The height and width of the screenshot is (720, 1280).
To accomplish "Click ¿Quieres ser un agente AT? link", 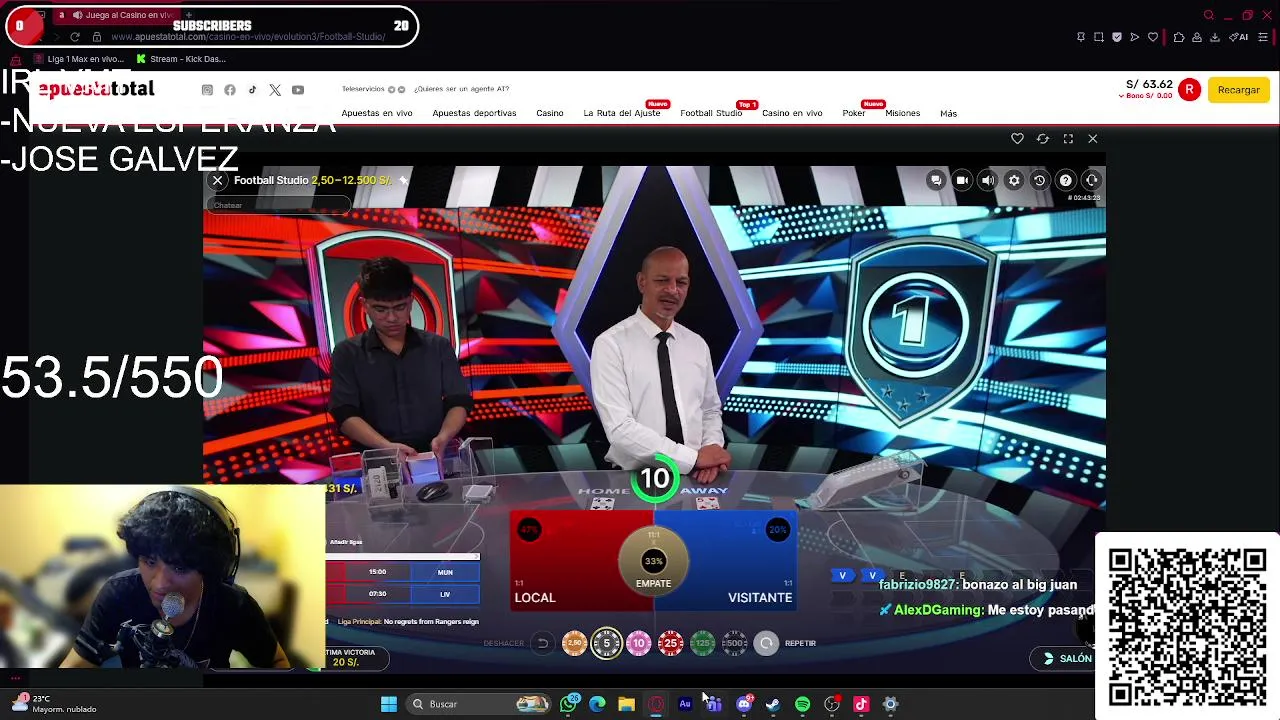I will [462, 89].
